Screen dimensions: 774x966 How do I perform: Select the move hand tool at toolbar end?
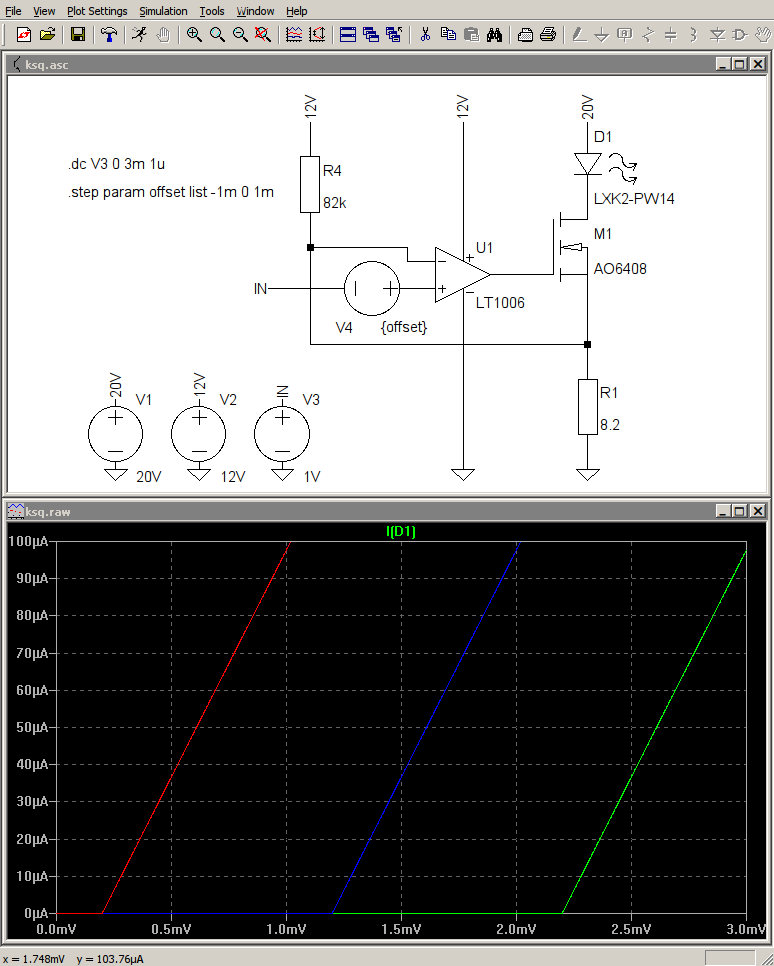[764, 34]
